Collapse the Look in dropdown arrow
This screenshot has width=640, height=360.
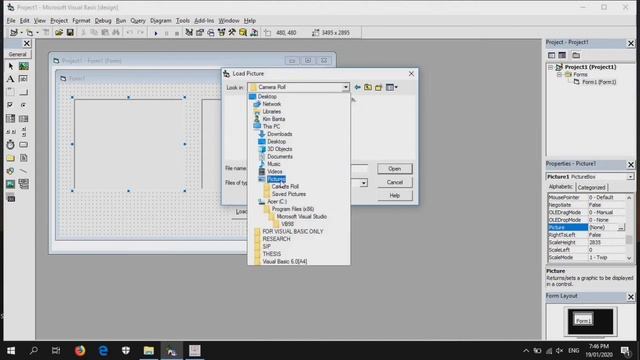click(346, 87)
